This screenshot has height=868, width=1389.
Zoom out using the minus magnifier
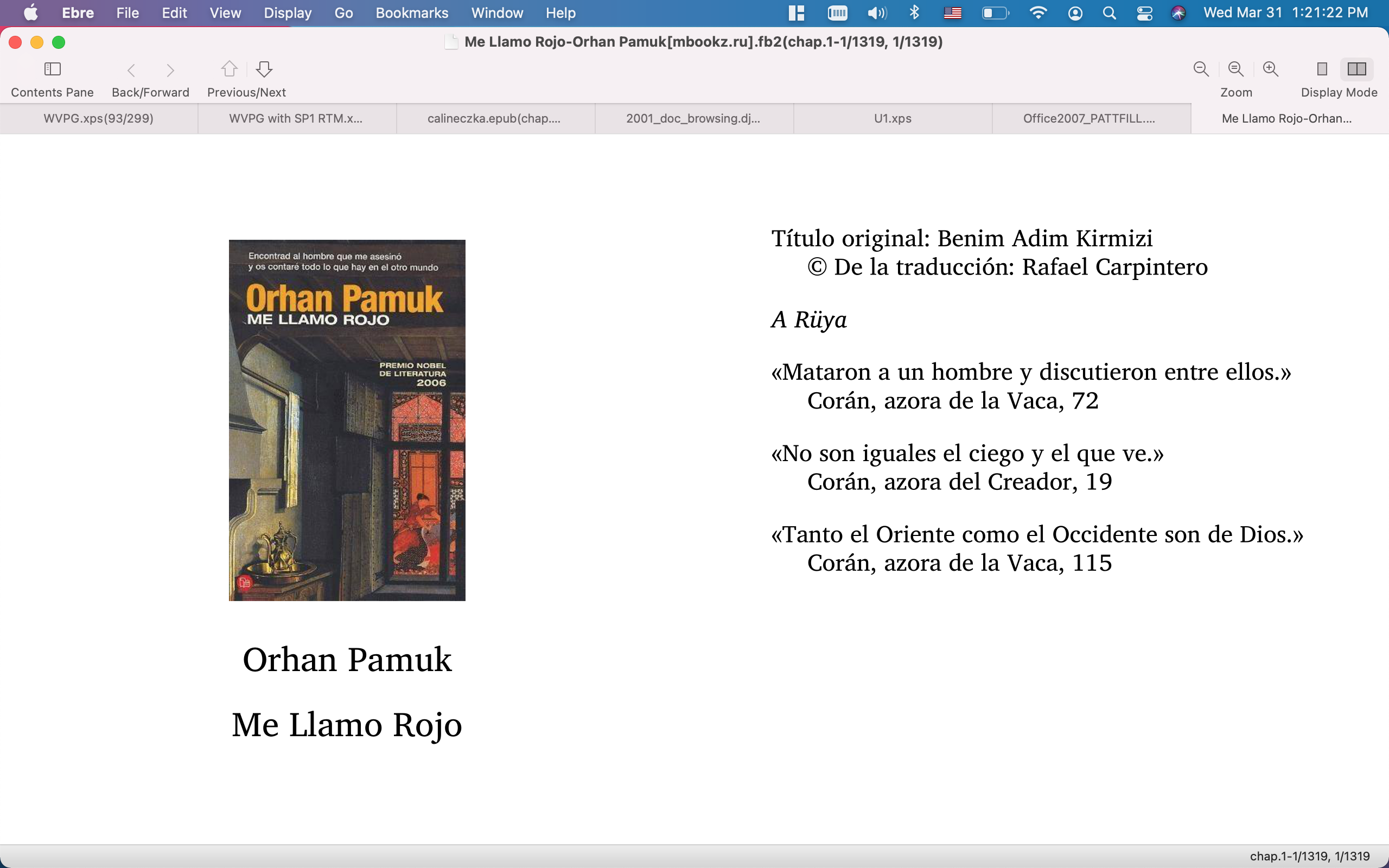1201,69
